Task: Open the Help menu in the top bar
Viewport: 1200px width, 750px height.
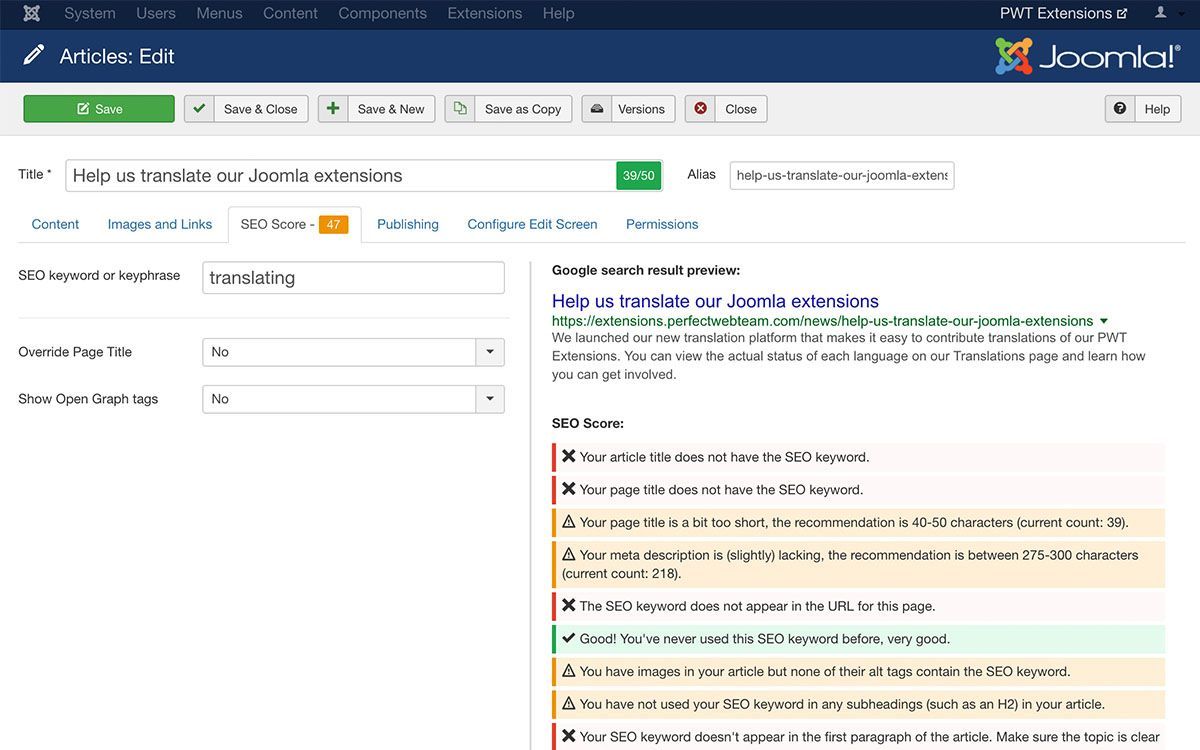Action: point(558,13)
